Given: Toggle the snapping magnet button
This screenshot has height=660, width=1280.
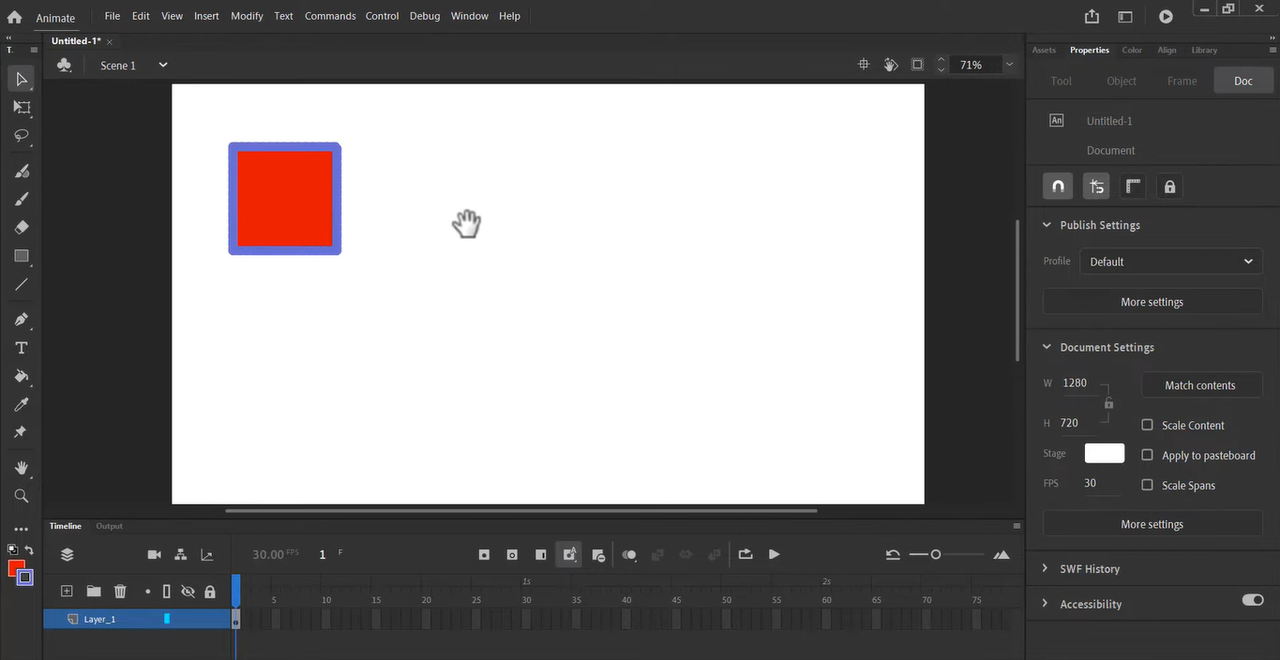Looking at the screenshot, I should pyautogui.click(x=1058, y=187).
